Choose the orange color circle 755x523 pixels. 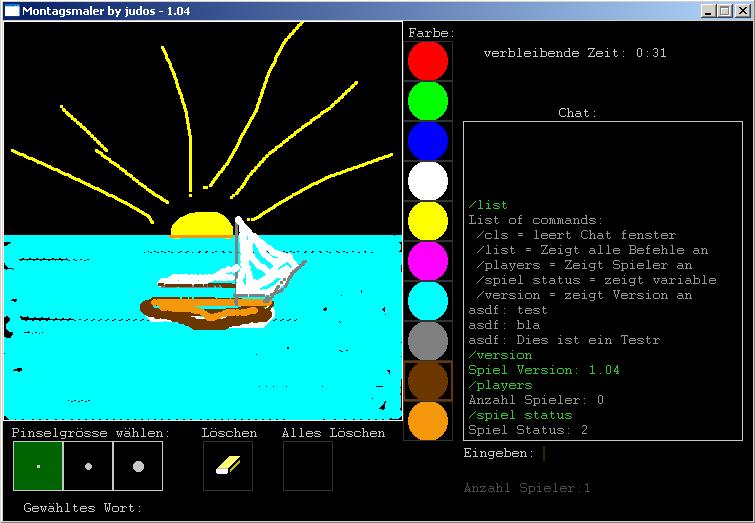point(428,420)
